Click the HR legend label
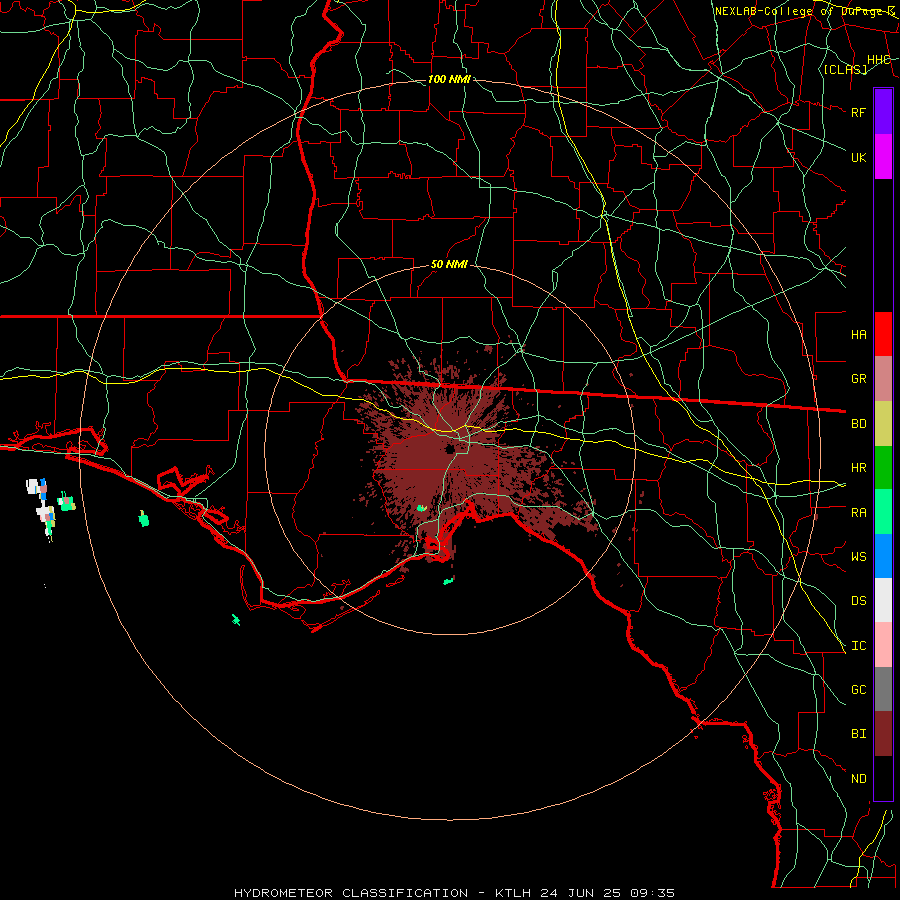Screen dimensions: 900x900 (858, 468)
